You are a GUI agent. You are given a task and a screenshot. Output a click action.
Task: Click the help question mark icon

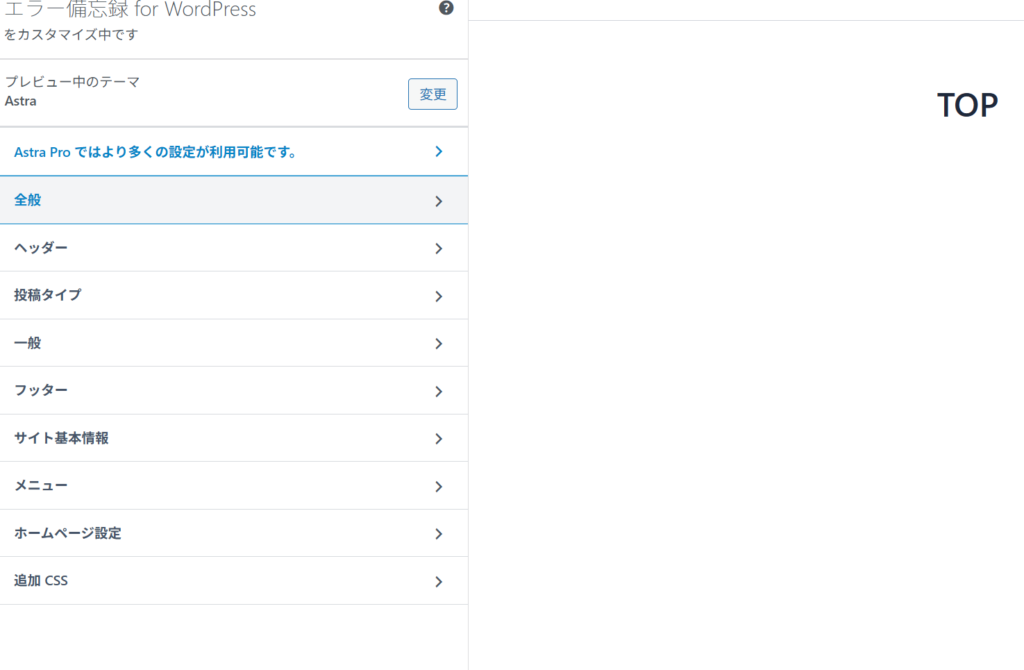446,8
